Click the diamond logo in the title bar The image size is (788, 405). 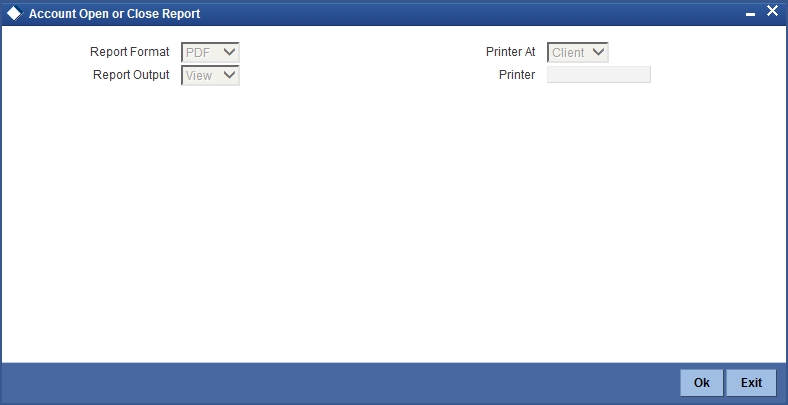[15, 14]
